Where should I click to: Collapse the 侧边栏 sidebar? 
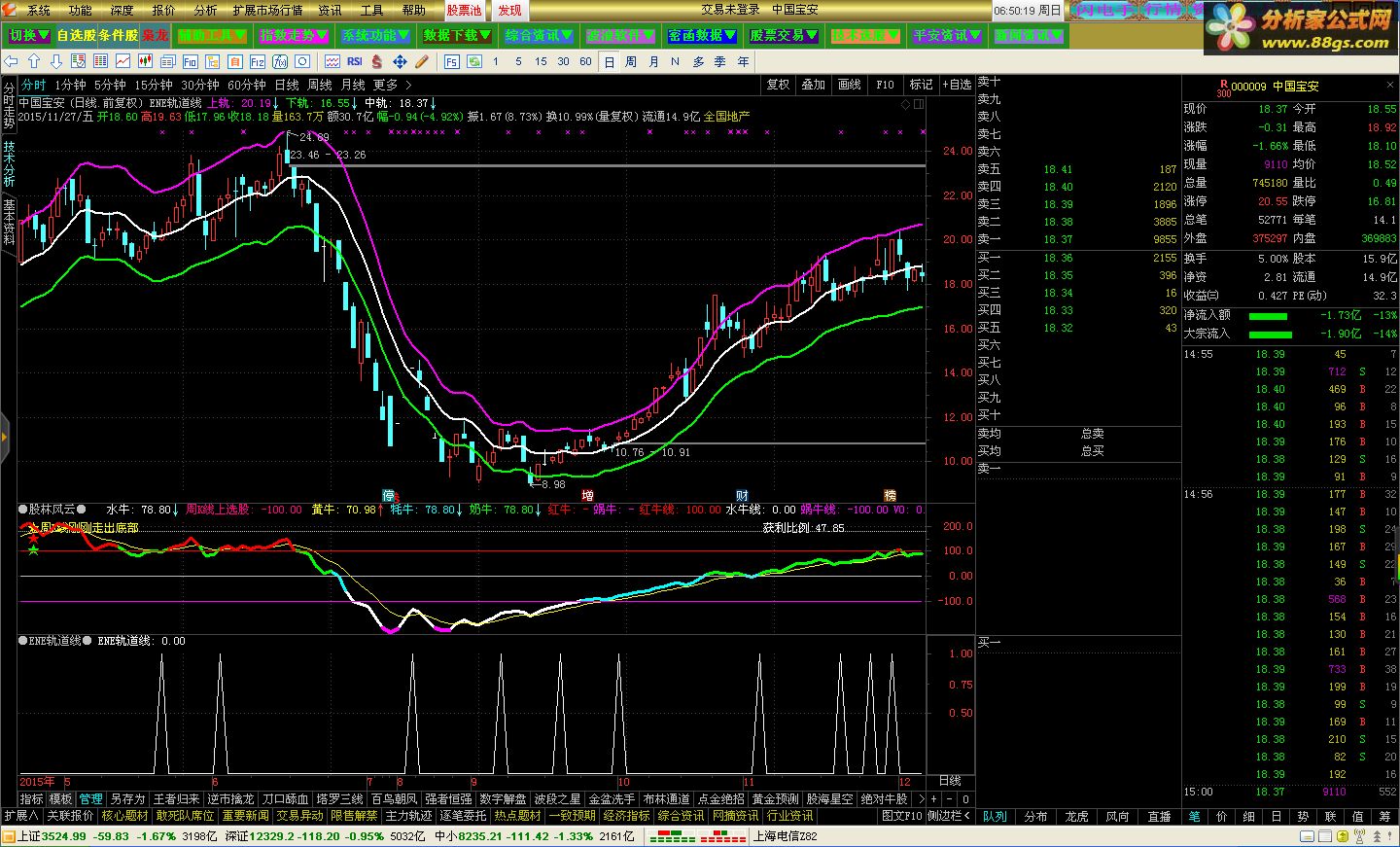tap(949, 816)
